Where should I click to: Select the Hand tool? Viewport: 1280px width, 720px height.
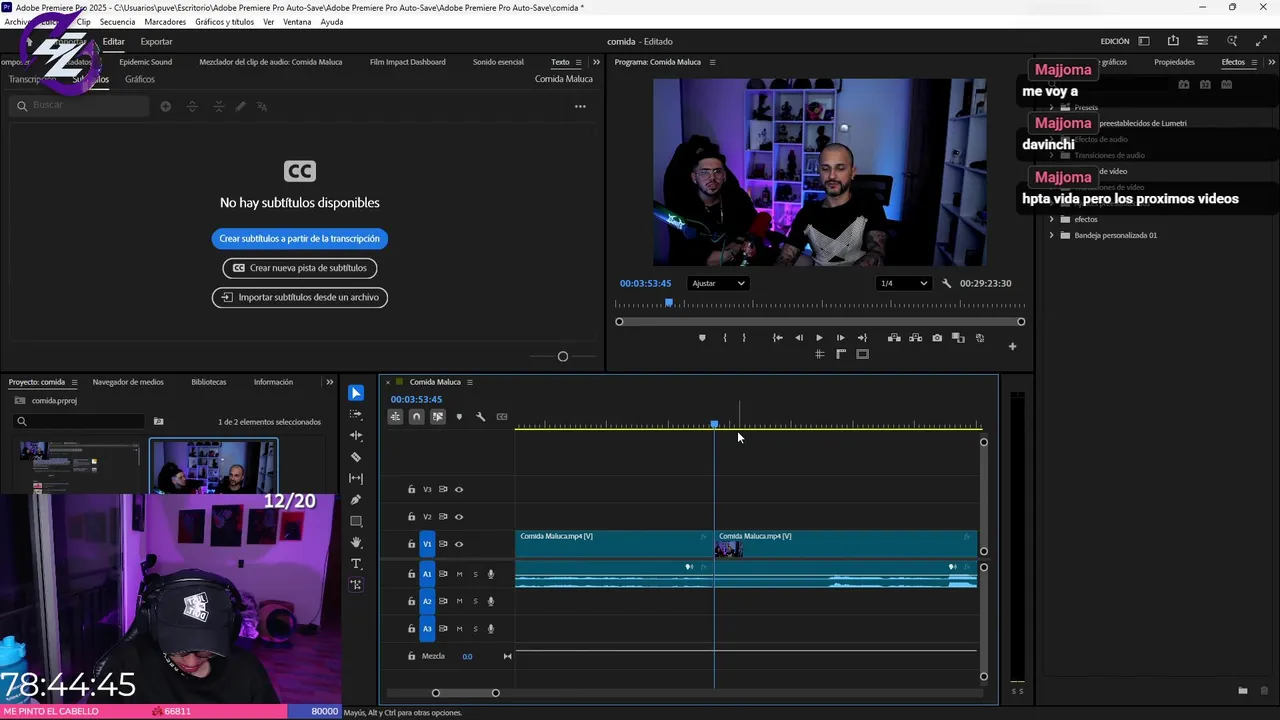pyautogui.click(x=356, y=543)
